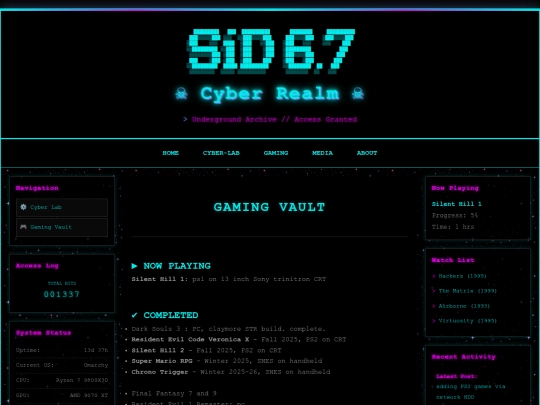Click Resident Evil Code Veronica X entry
540x405 pixels.
(x=239, y=340)
